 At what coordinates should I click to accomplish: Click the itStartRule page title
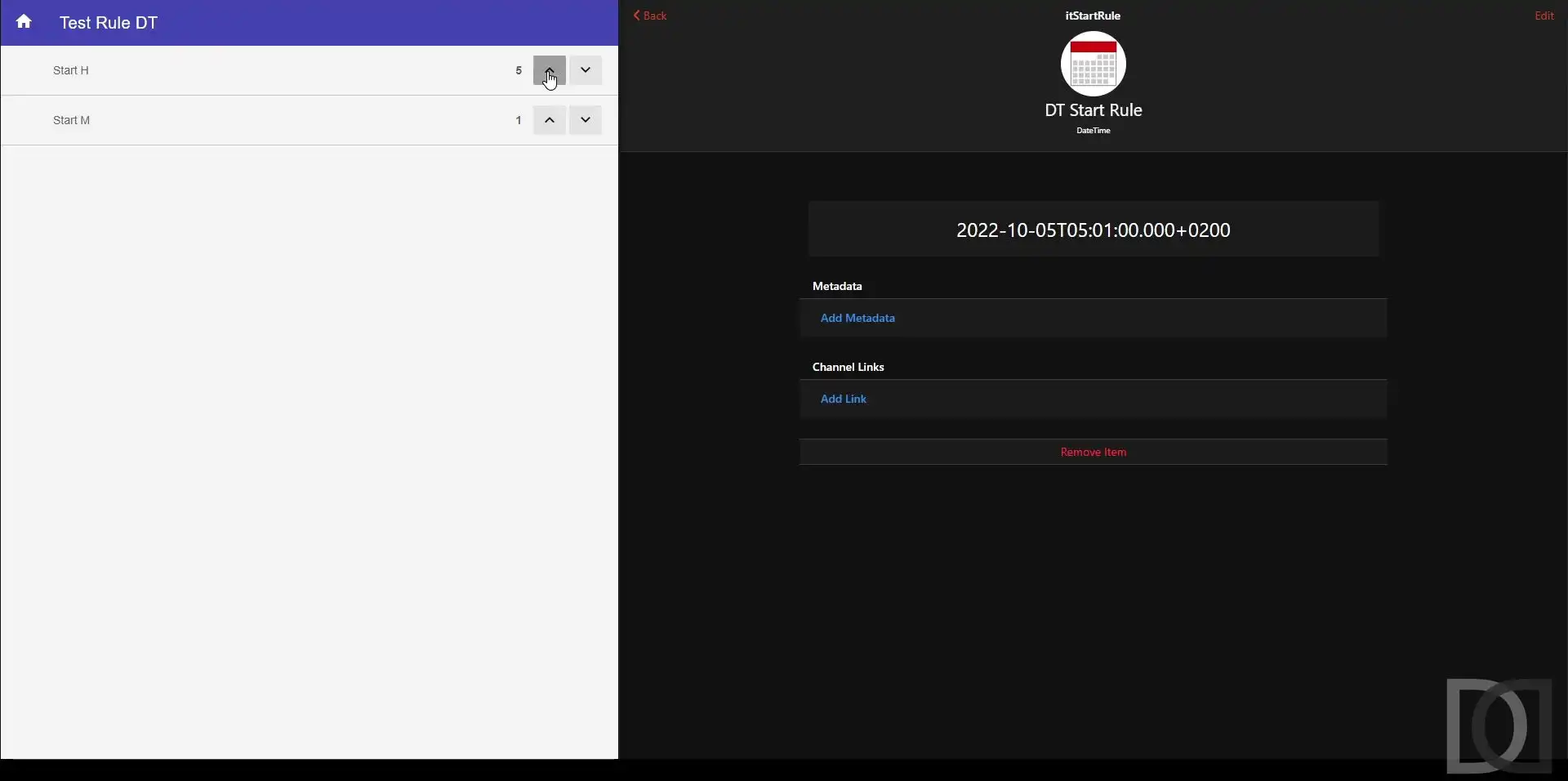click(x=1093, y=16)
